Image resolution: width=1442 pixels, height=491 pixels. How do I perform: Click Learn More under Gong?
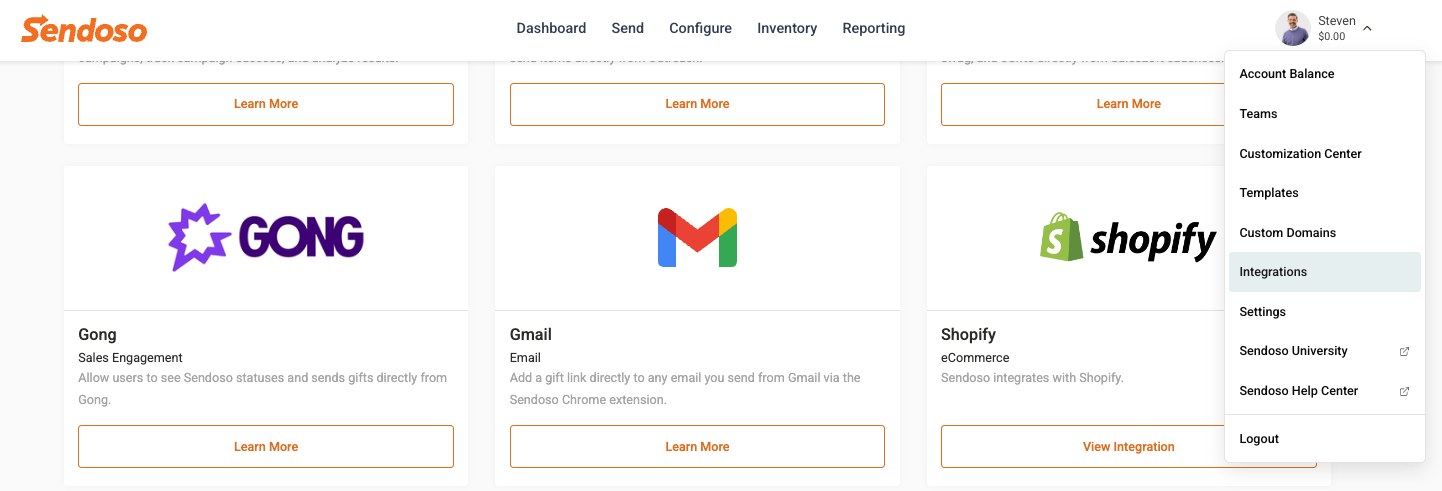click(266, 447)
